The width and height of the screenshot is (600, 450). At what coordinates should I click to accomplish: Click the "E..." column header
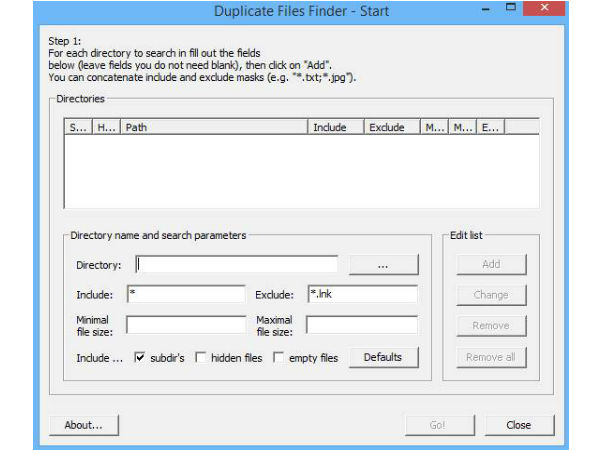coord(491,128)
